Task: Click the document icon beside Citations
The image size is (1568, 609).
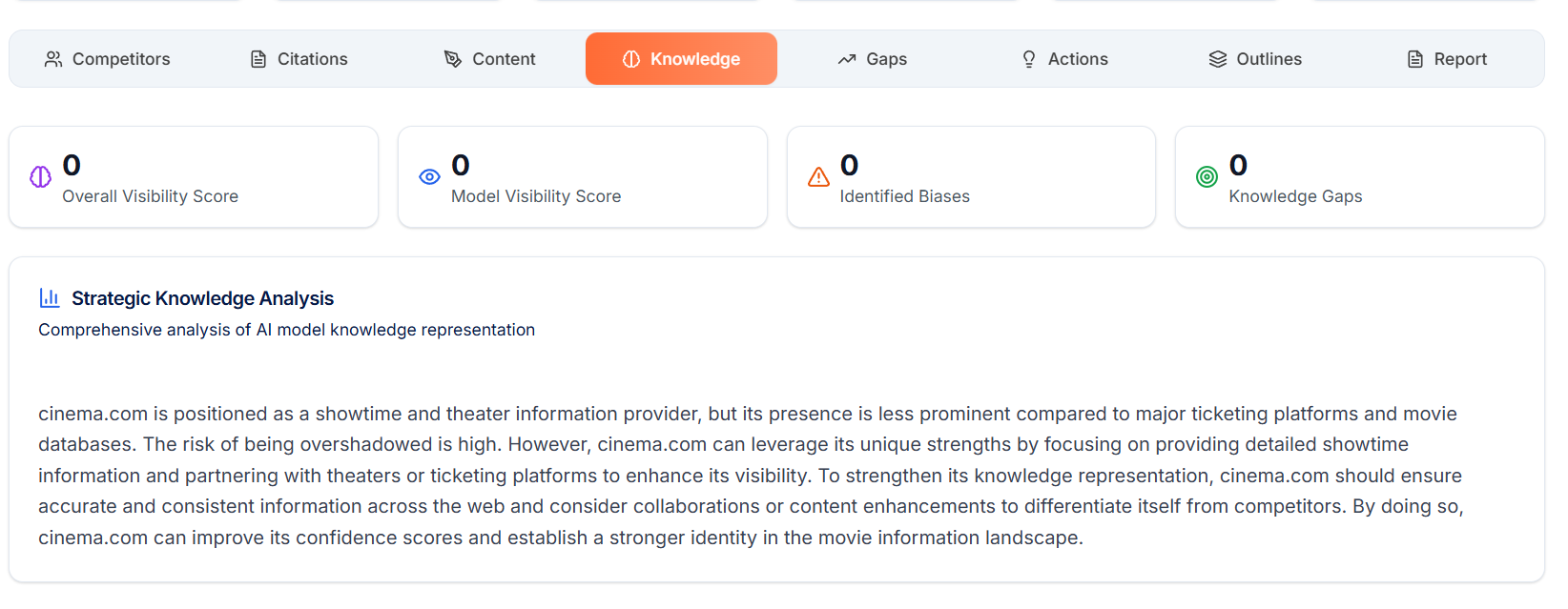Action: tap(258, 59)
